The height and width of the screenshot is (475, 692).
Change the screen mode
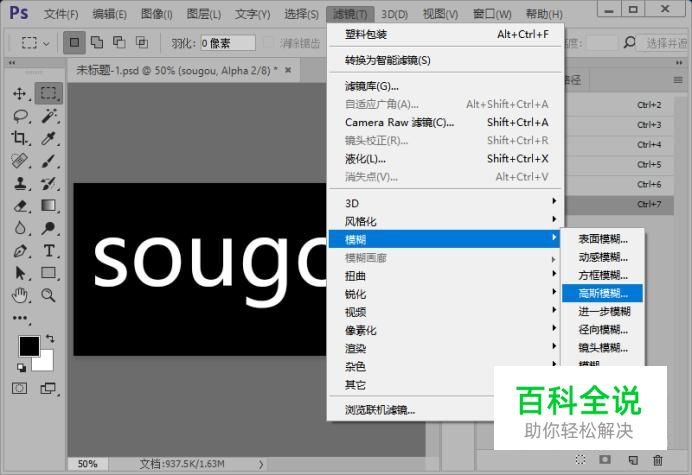[x=48, y=388]
